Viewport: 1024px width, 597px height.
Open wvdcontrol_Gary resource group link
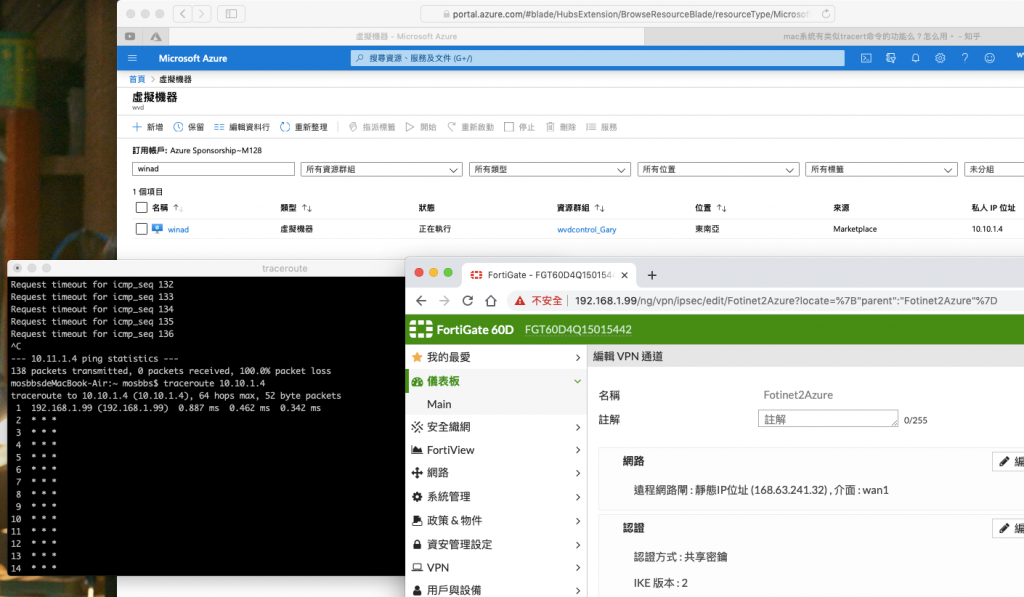point(586,229)
